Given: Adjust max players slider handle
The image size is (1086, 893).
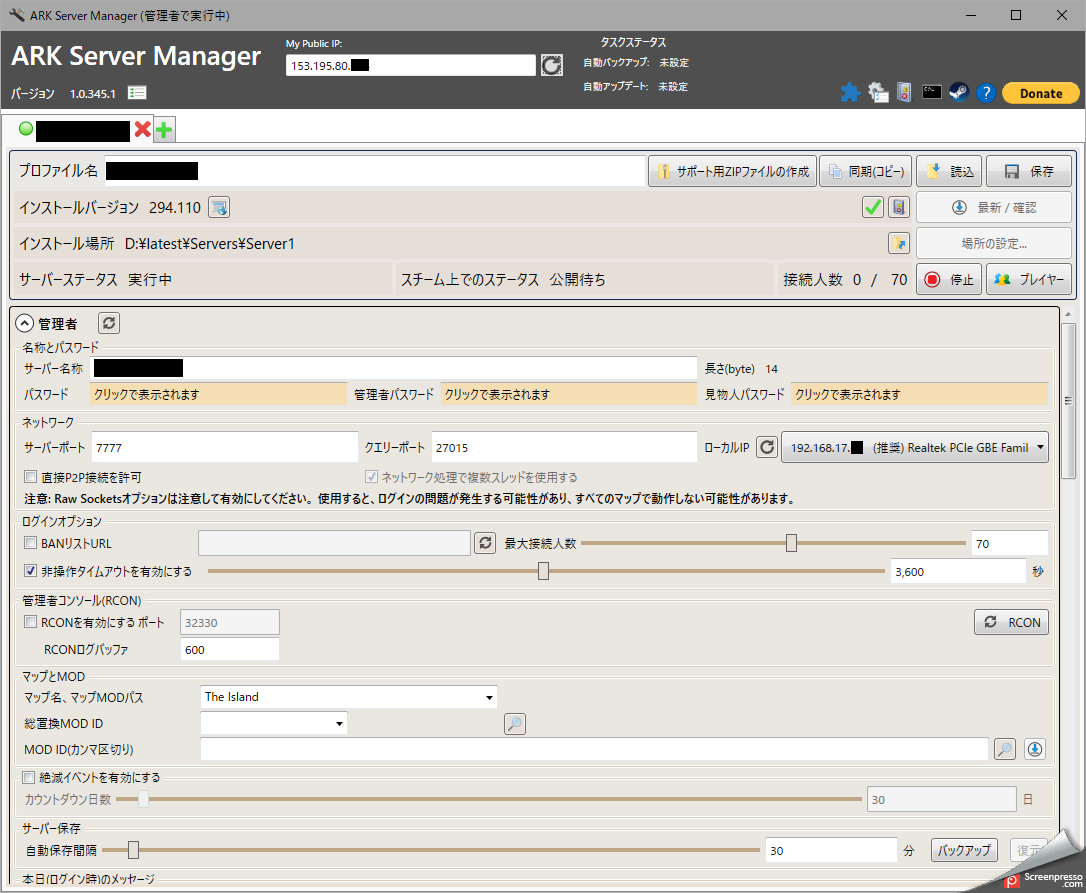Looking at the screenshot, I should coord(791,543).
